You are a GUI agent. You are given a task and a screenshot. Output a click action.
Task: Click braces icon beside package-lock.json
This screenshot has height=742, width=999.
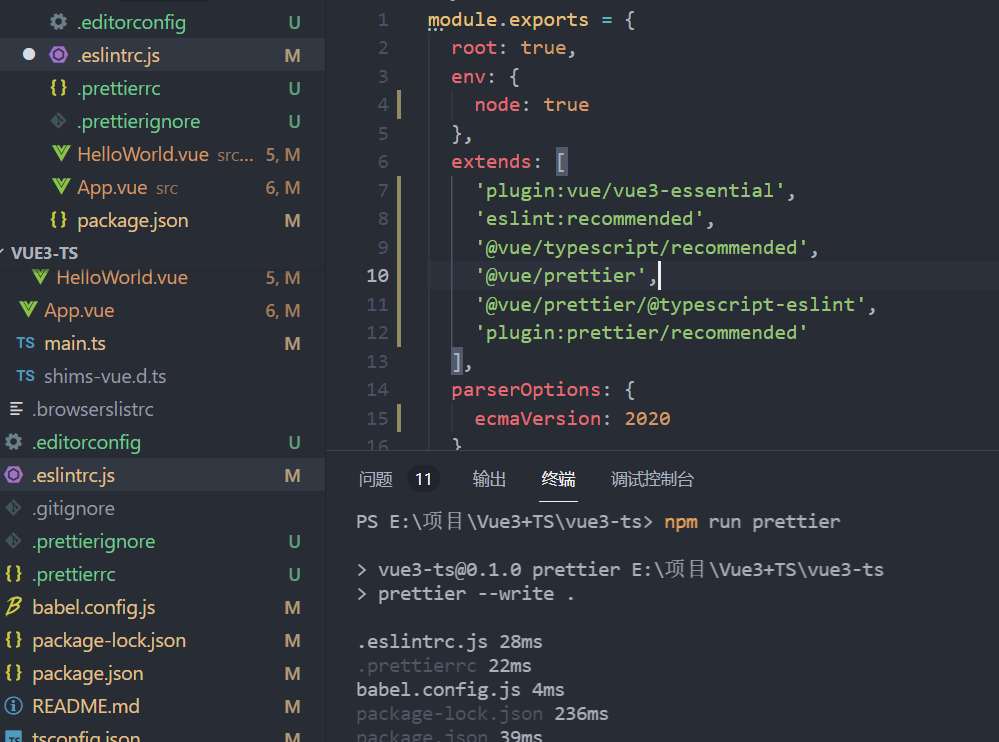tap(13, 639)
